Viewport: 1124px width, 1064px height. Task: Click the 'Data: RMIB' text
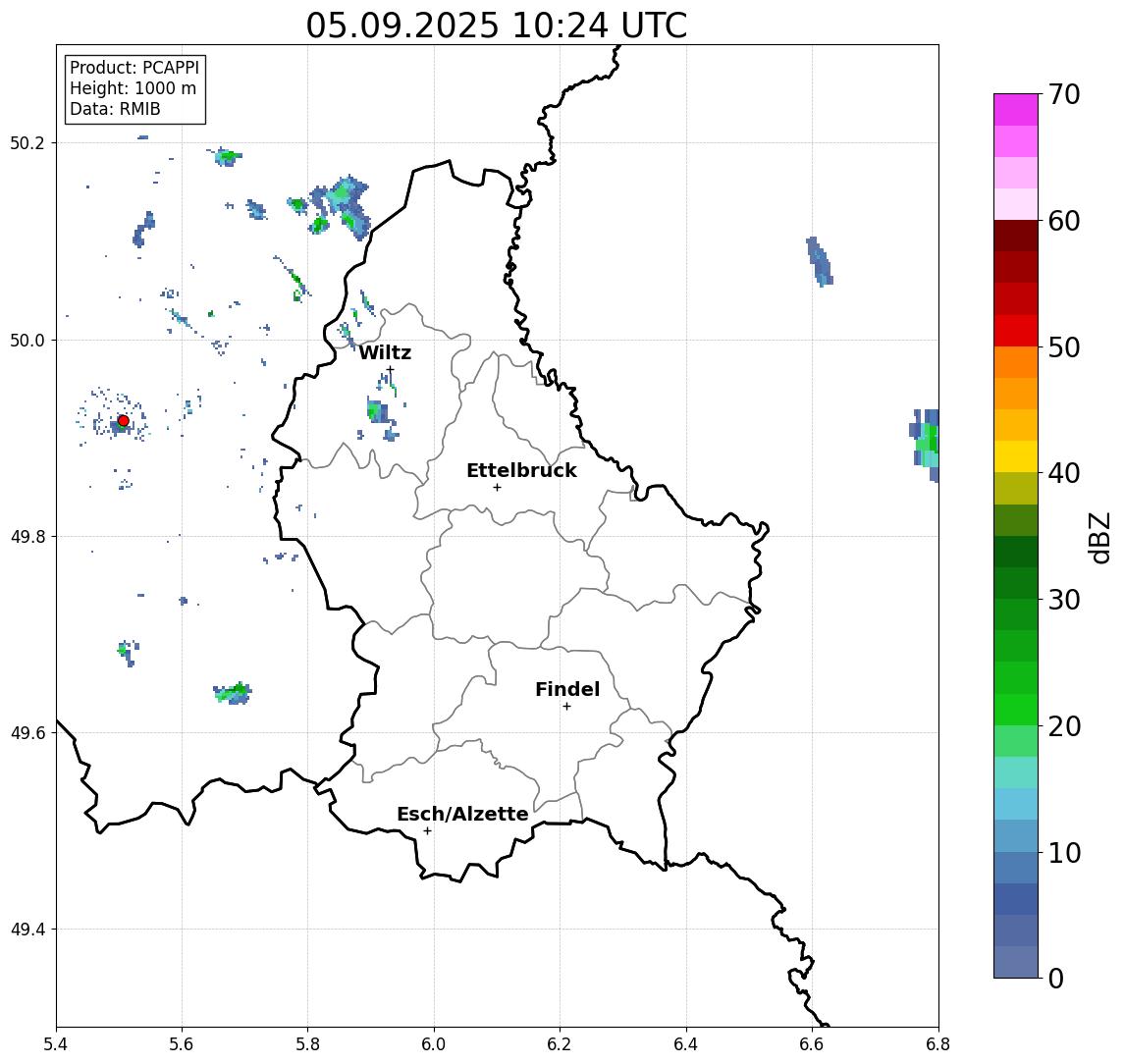point(115,109)
